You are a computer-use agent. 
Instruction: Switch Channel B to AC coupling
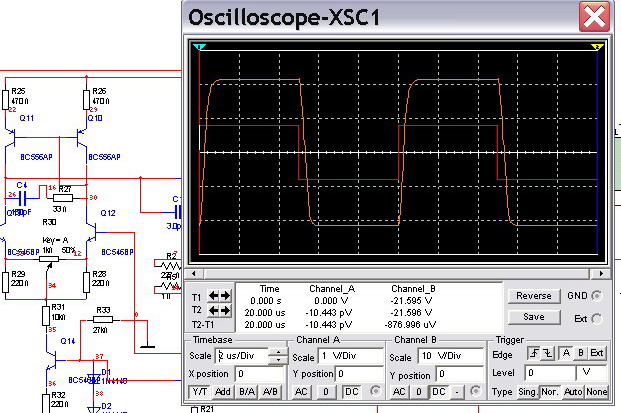pyautogui.click(x=398, y=391)
